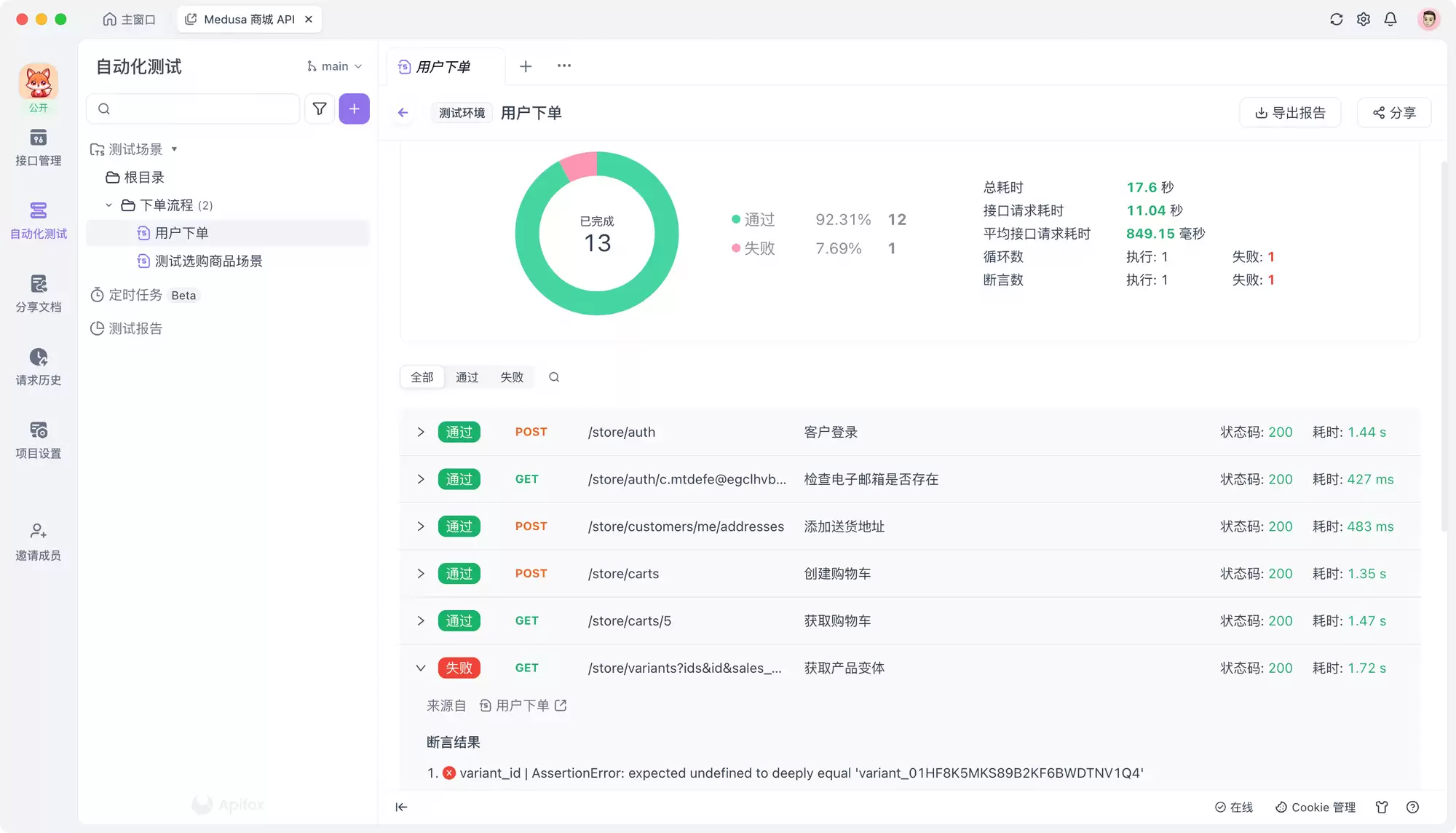This screenshot has height=833, width=1456.
Task: Click the 导出报告 button
Action: click(1290, 113)
